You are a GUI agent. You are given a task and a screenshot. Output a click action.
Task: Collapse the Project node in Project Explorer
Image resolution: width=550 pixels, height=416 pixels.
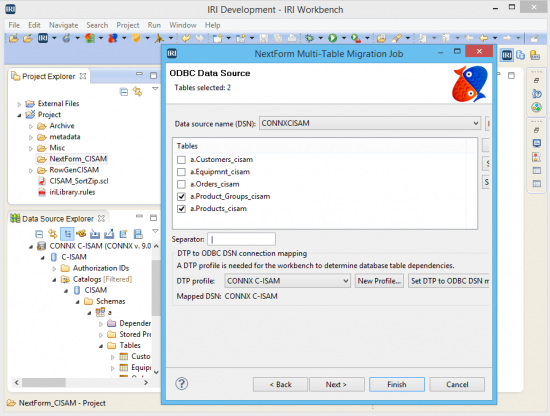[19, 115]
